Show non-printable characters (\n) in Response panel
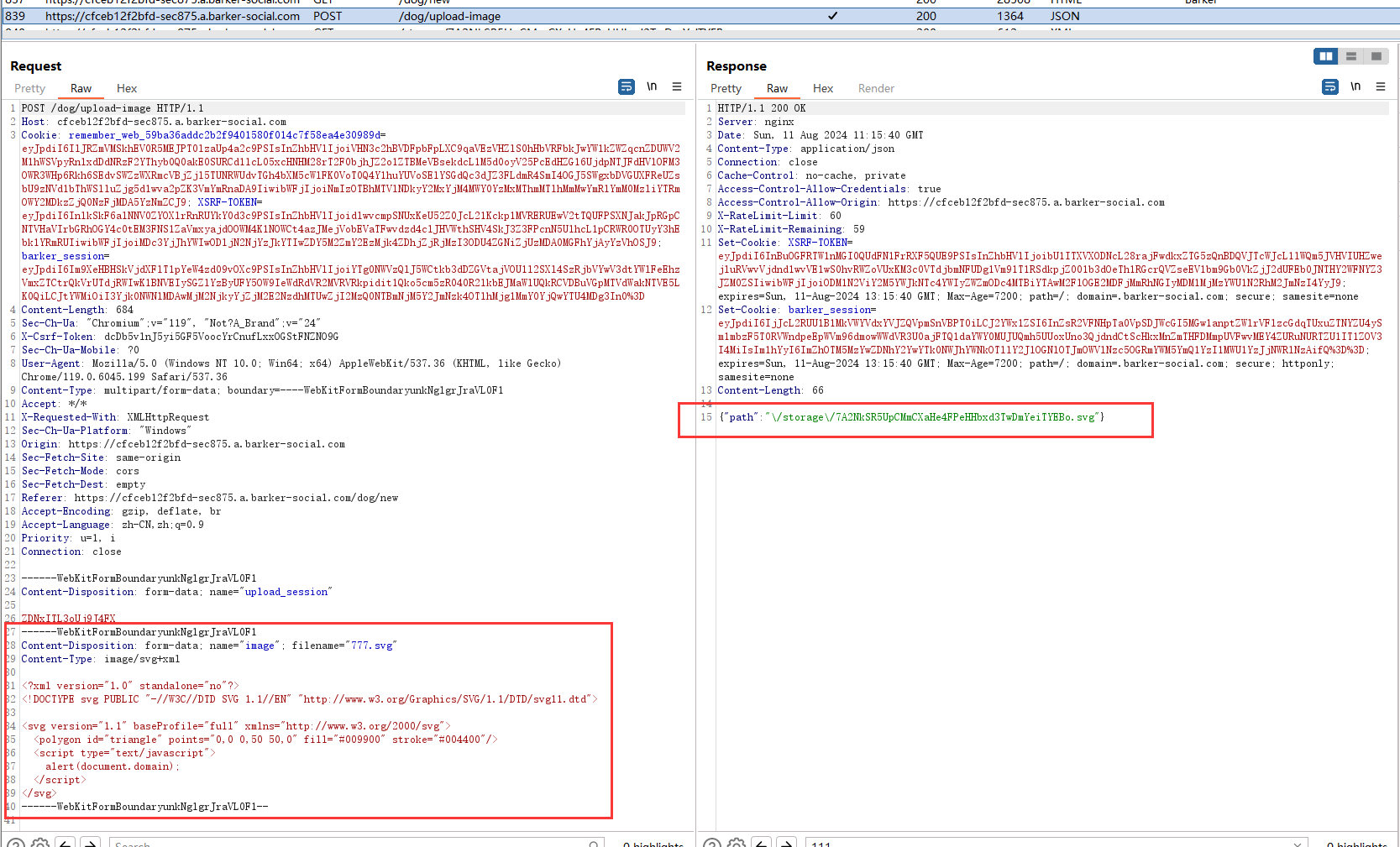1400x847 pixels. click(1355, 86)
